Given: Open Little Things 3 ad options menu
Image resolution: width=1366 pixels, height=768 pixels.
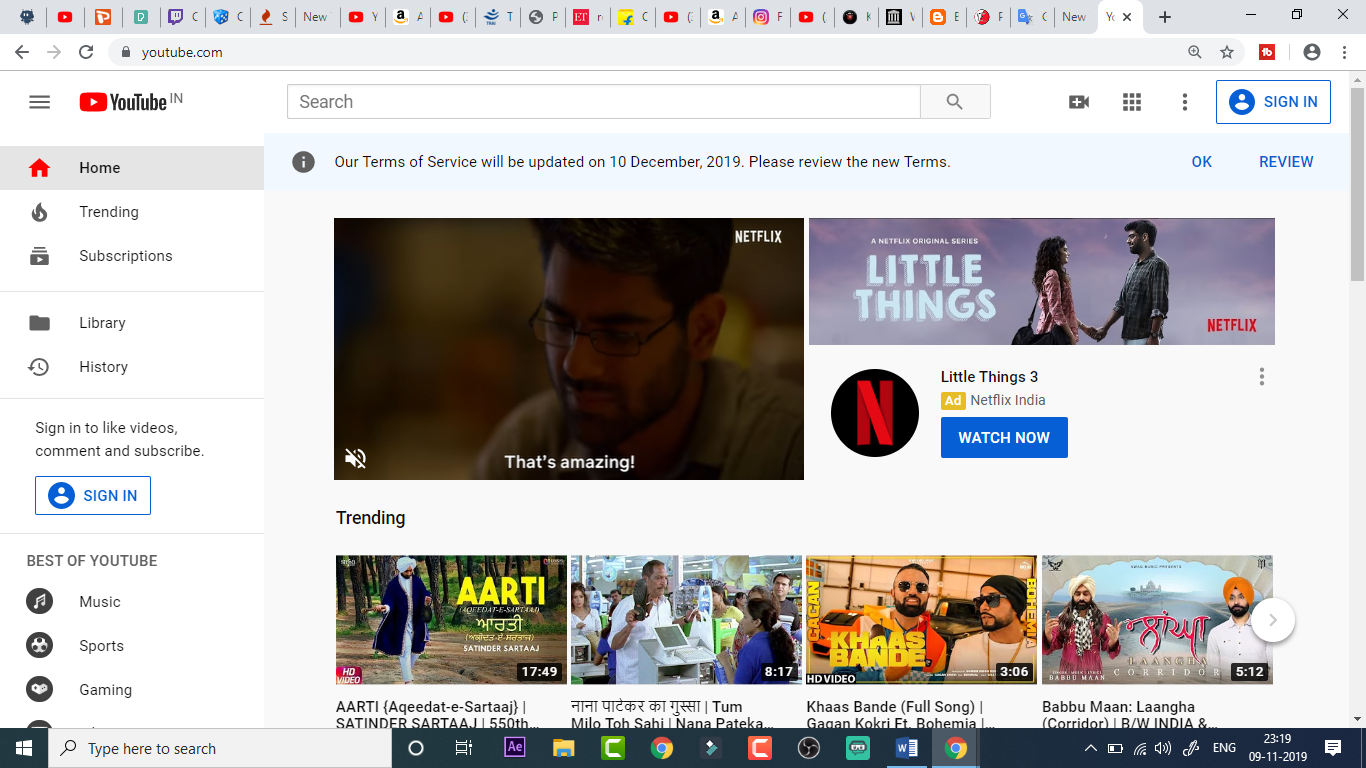Looking at the screenshot, I should point(1261,377).
